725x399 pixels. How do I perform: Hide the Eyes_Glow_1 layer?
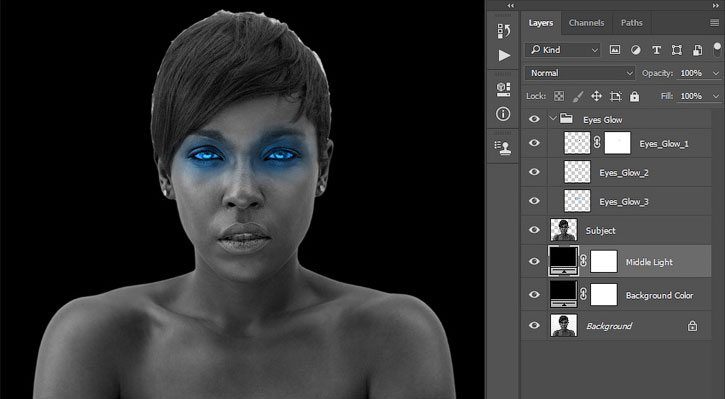click(534, 143)
